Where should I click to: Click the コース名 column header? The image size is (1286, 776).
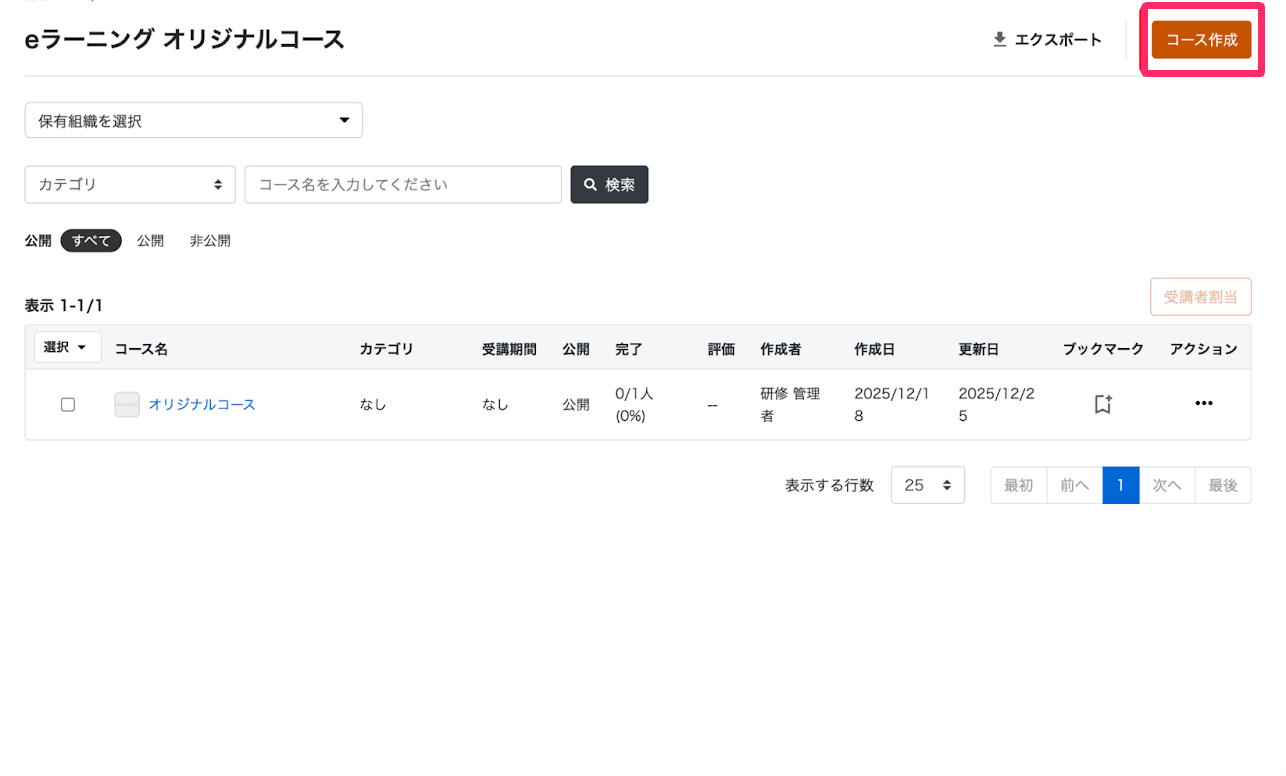tap(141, 349)
